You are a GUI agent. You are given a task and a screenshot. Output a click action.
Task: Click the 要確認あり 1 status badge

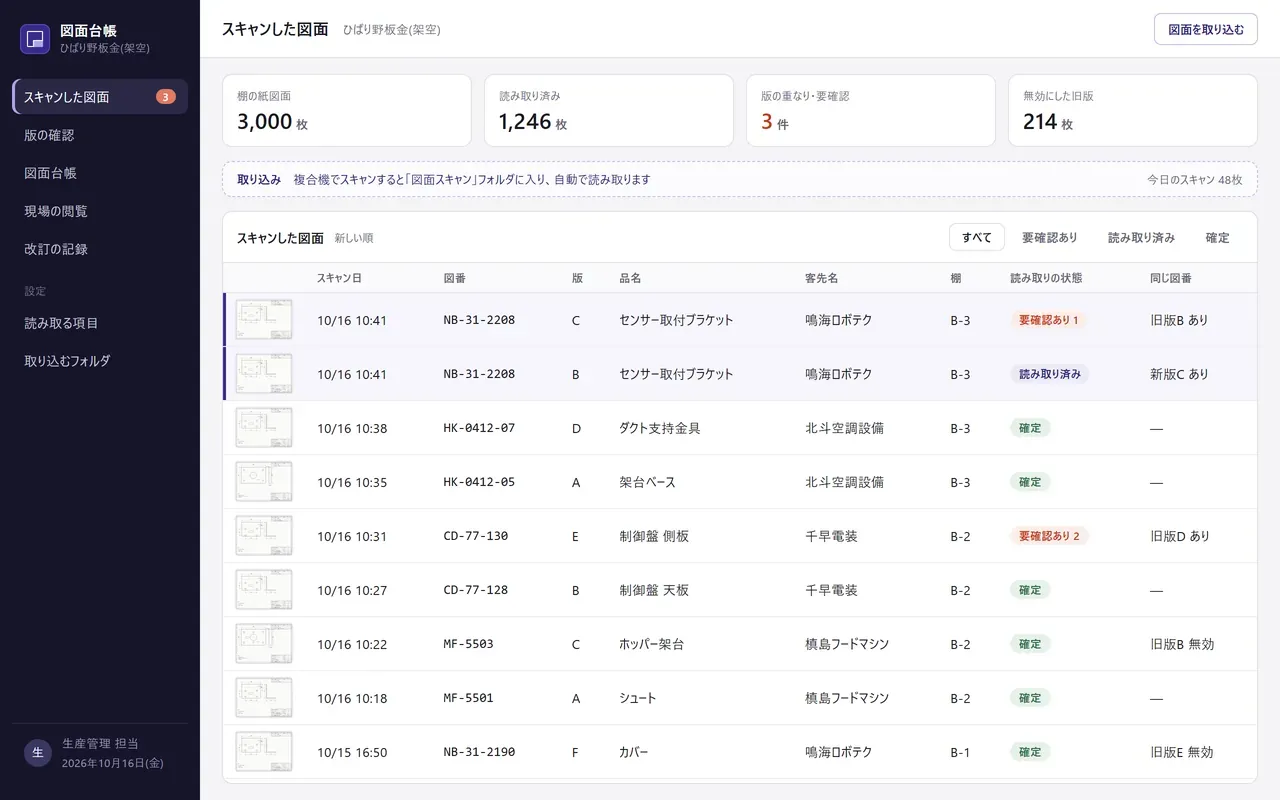click(x=1049, y=320)
